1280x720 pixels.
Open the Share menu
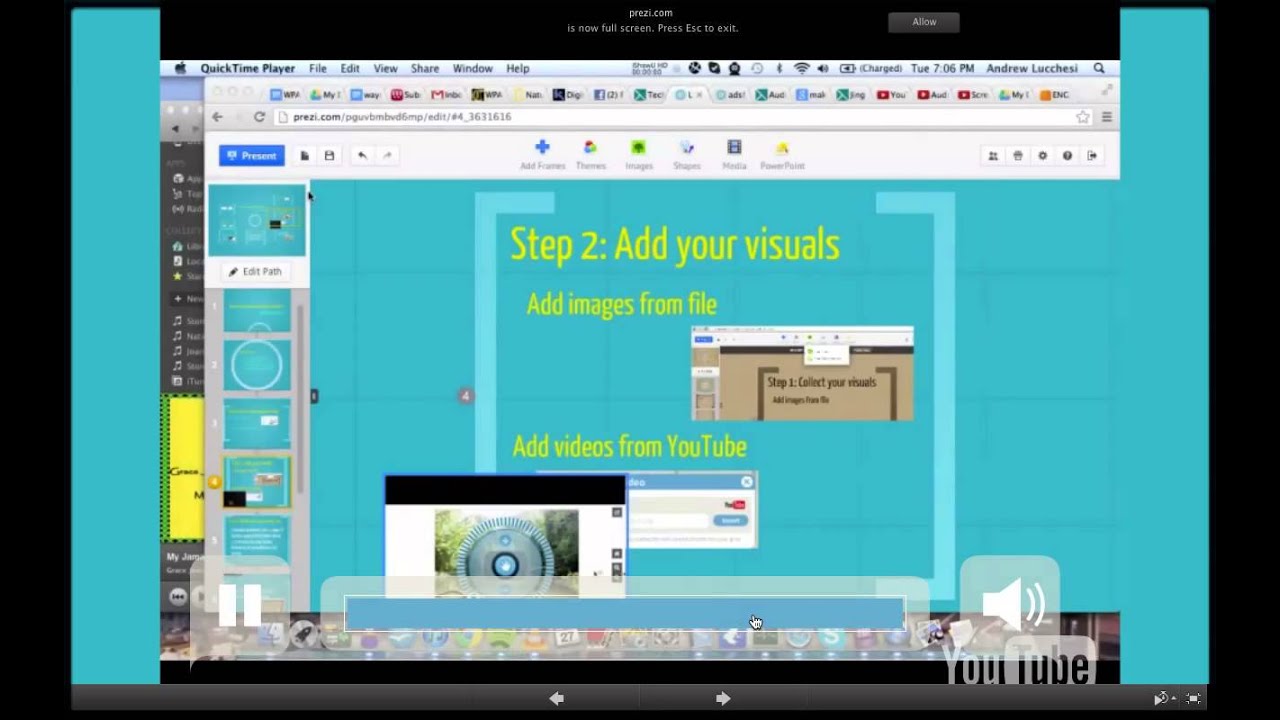(x=424, y=69)
